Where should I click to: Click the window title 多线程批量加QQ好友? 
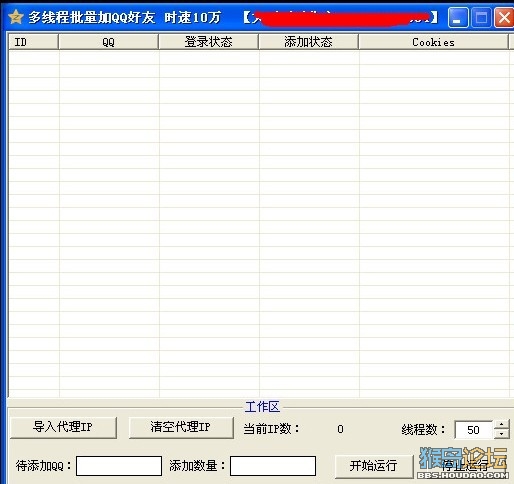click(x=92, y=17)
